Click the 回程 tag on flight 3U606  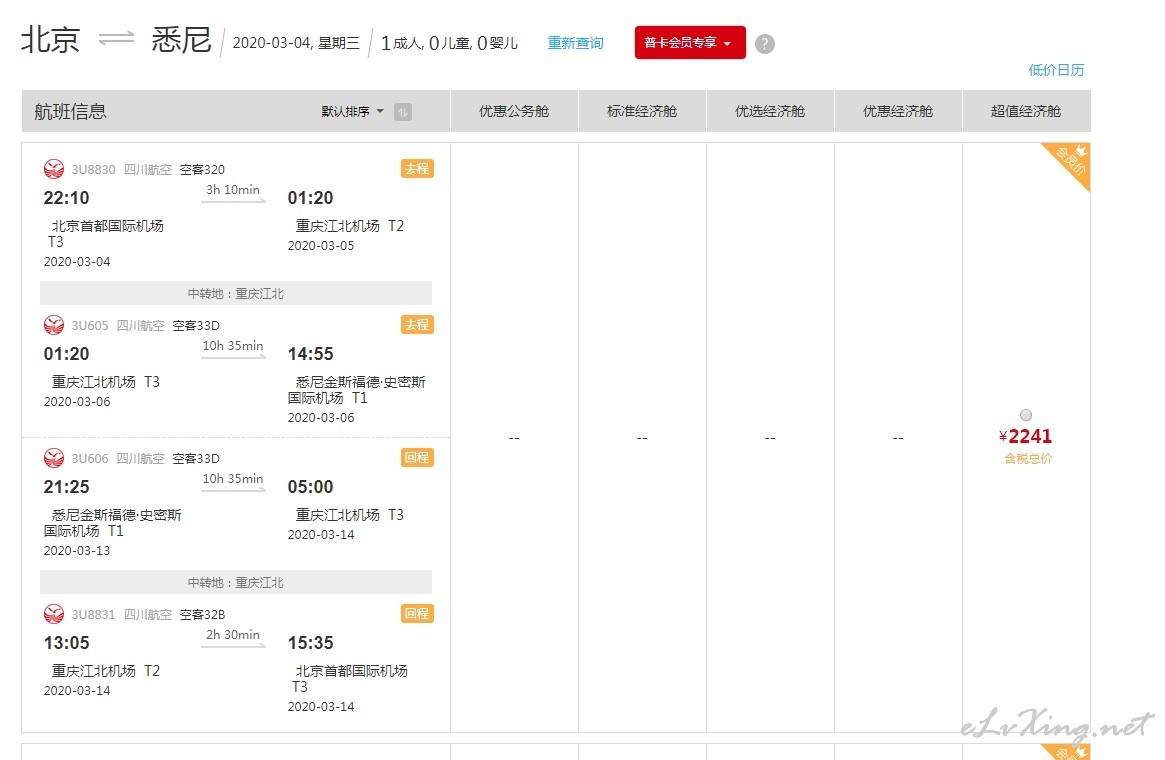pos(417,458)
